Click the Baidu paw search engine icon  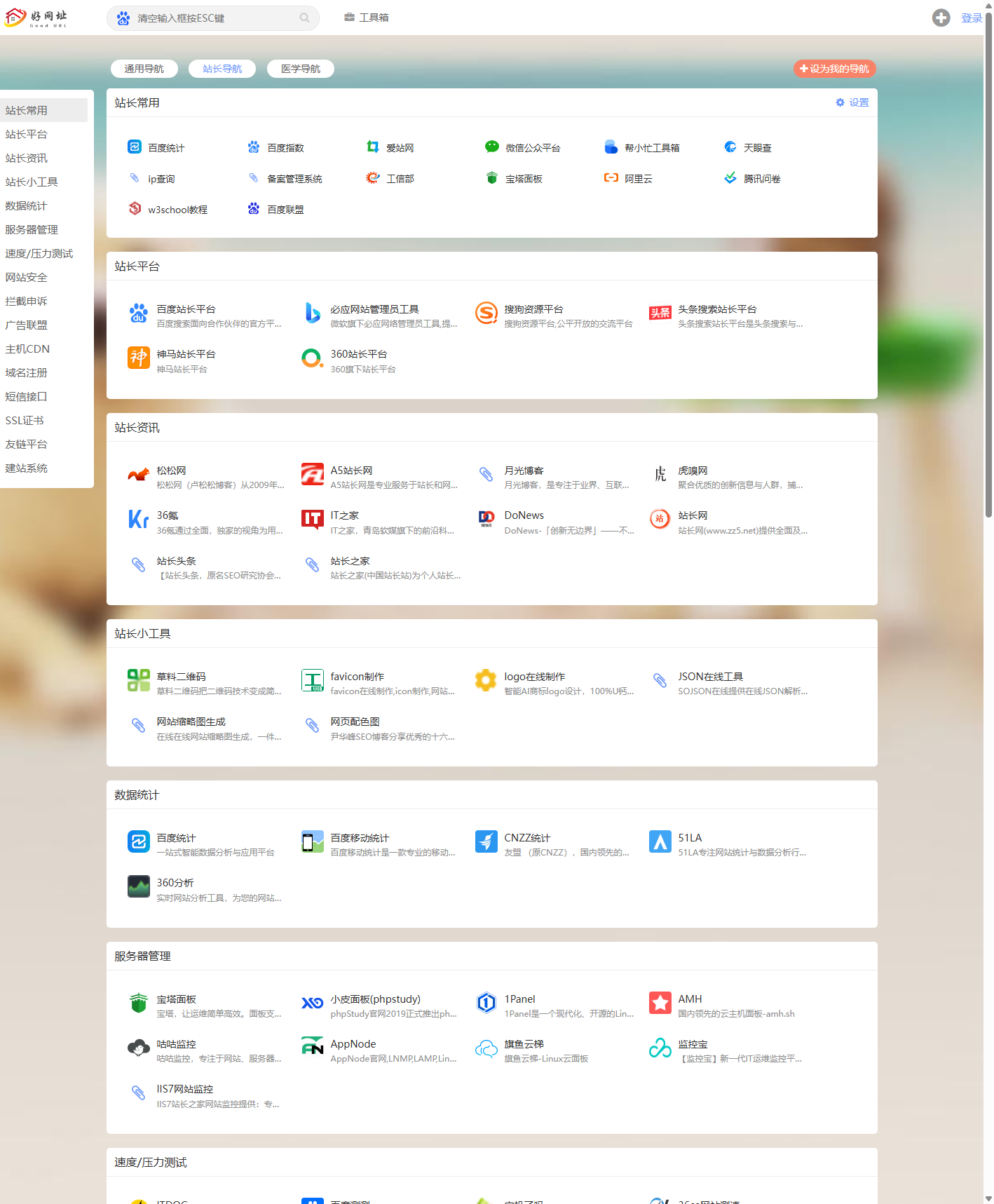click(123, 18)
